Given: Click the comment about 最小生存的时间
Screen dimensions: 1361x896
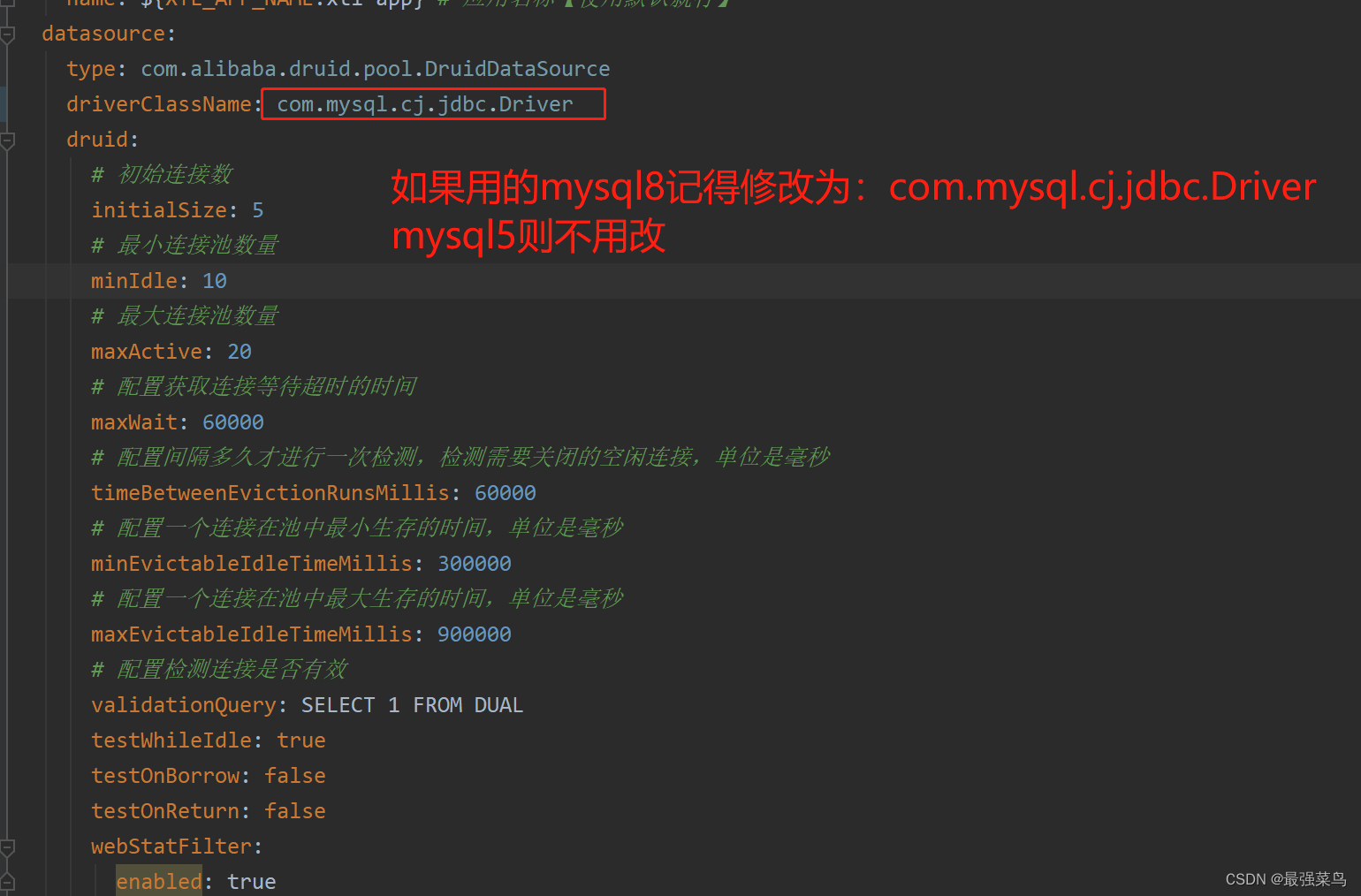Looking at the screenshot, I should click(357, 528).
